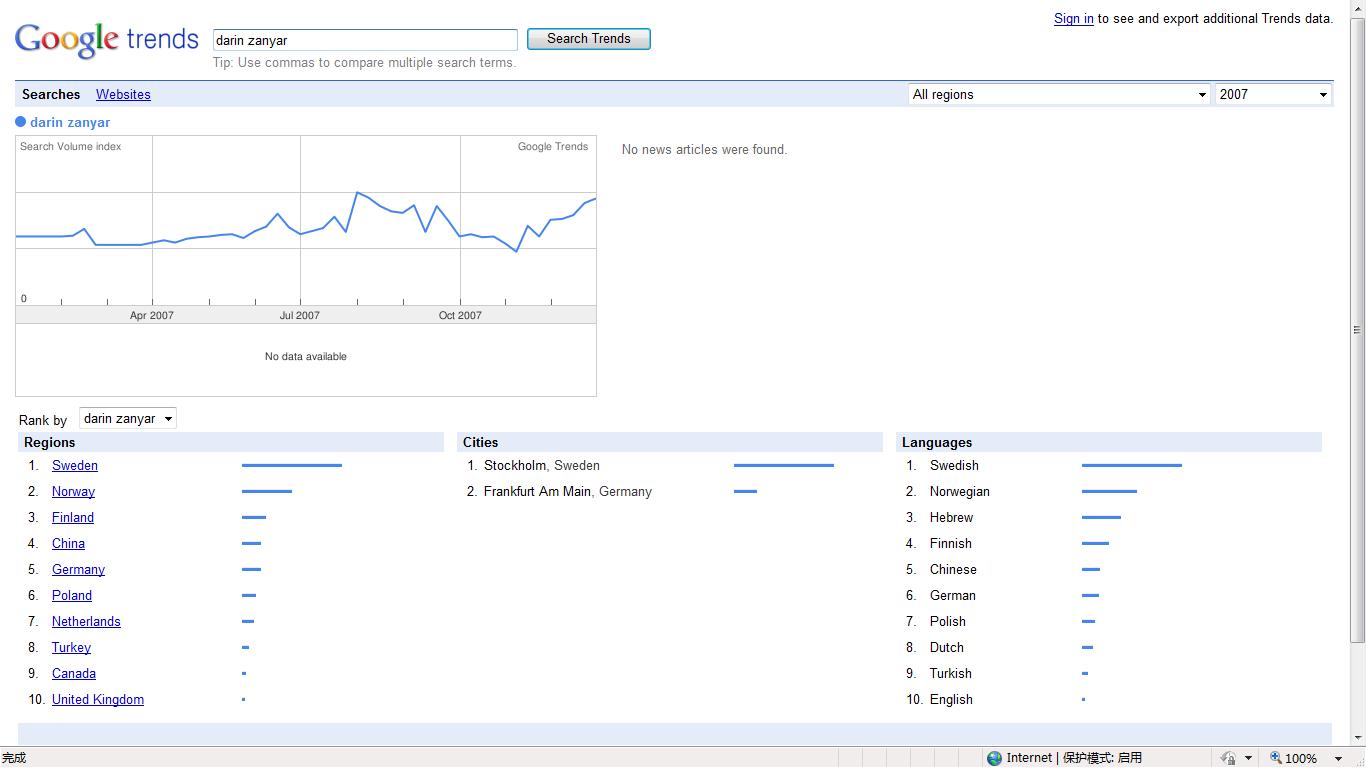Click the 'Turkish' language entry

coord(951,674)
